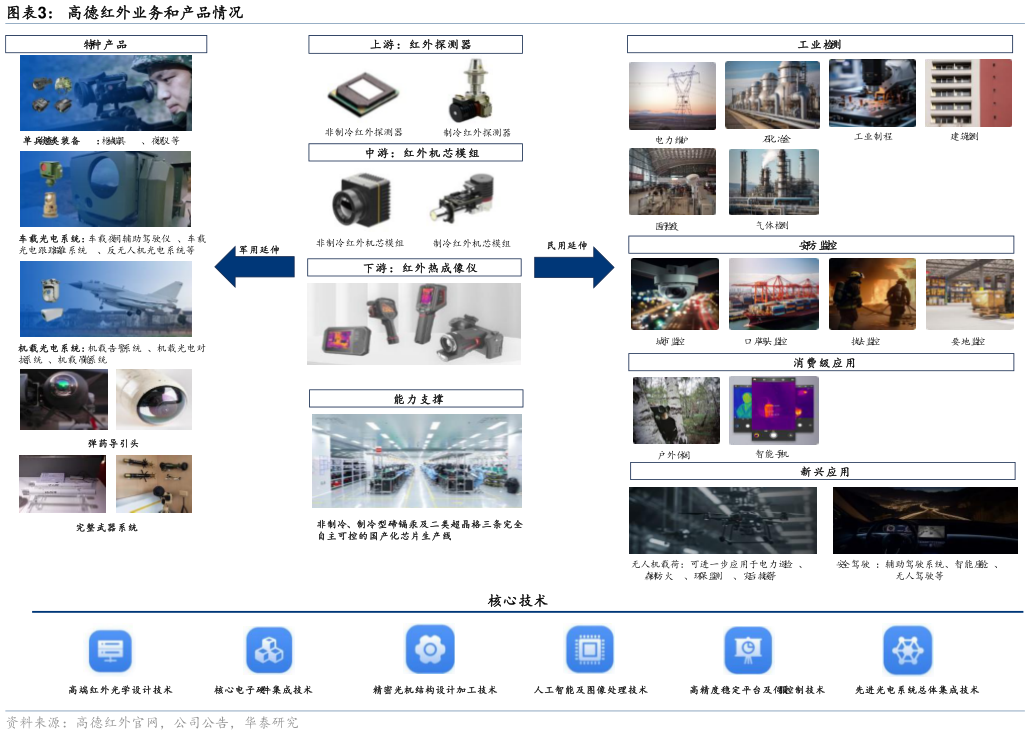Click the processor chip icon

[x=589, y=649]
